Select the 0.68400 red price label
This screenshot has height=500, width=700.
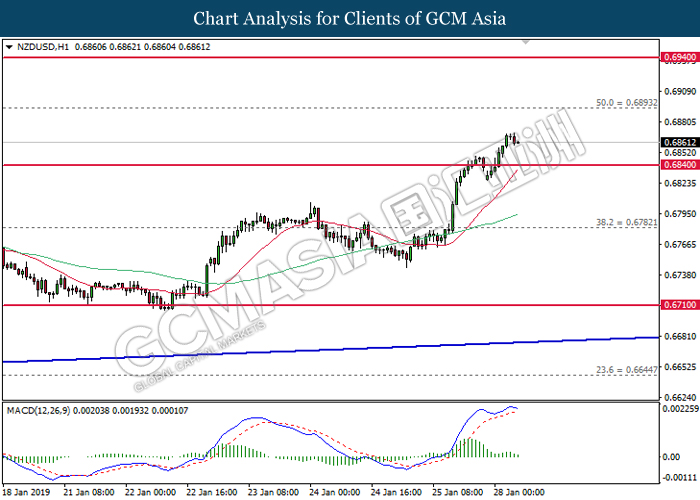[680, 165]
